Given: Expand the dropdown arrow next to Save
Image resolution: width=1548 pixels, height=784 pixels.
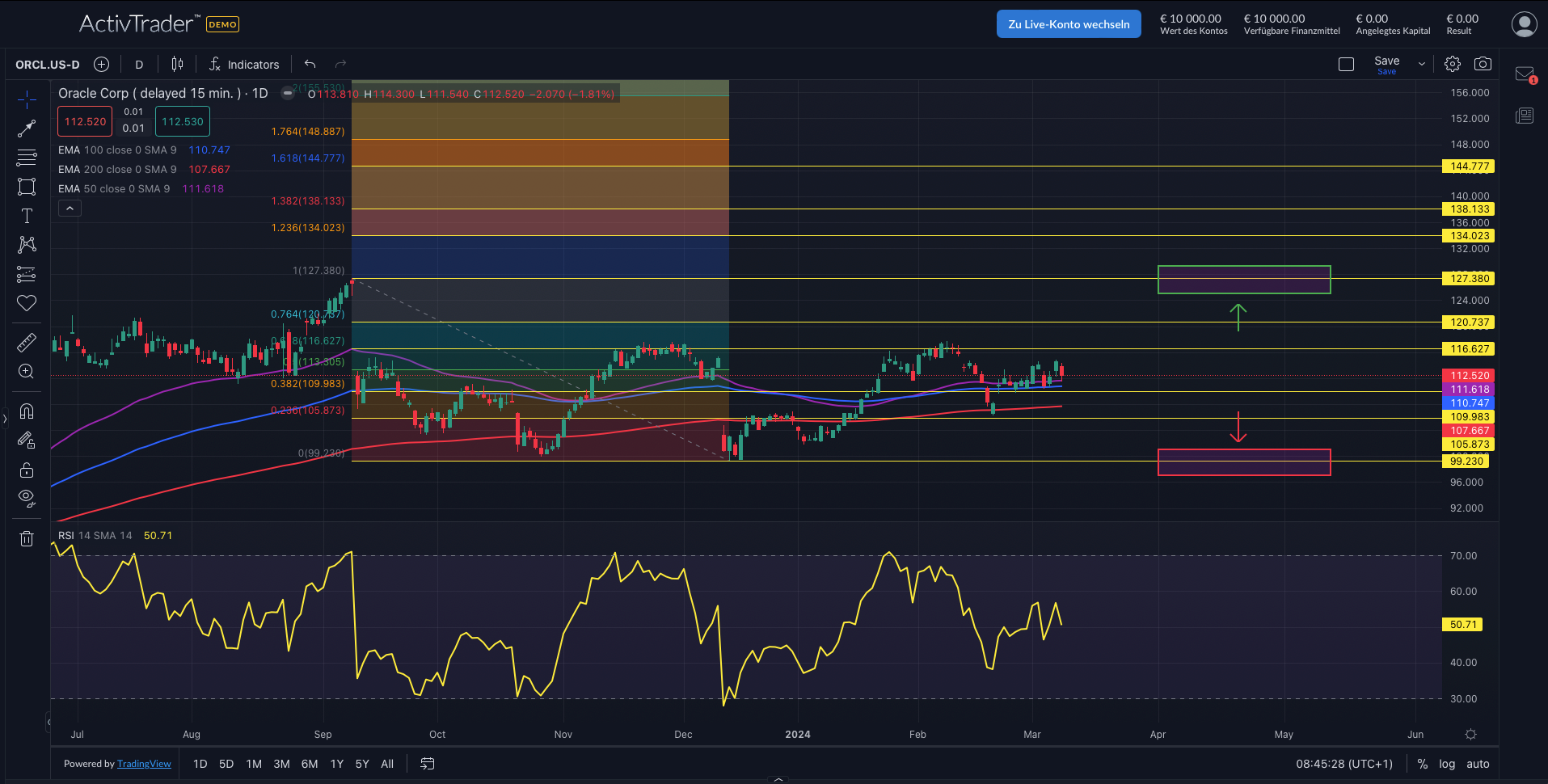Looking at the screenshot, I should click(x=1422, y=65).
